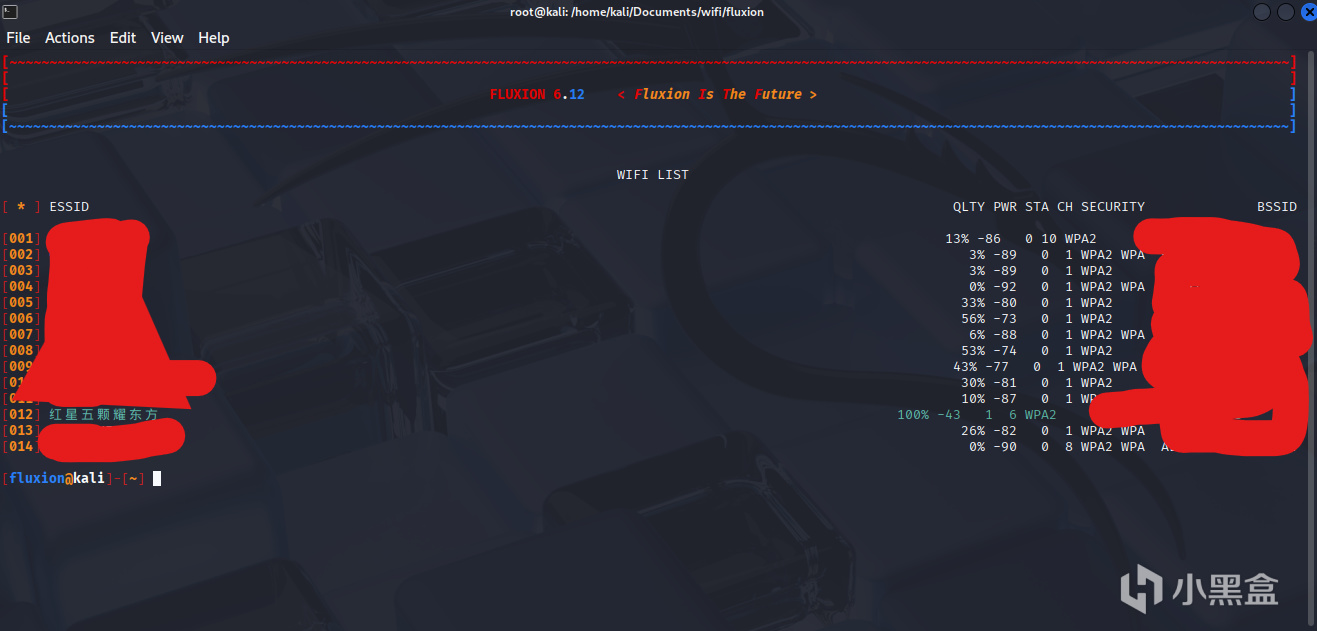This screenshot has width=1317, height=631.
Task: Select row number [005]
Action: pos(21,303)
